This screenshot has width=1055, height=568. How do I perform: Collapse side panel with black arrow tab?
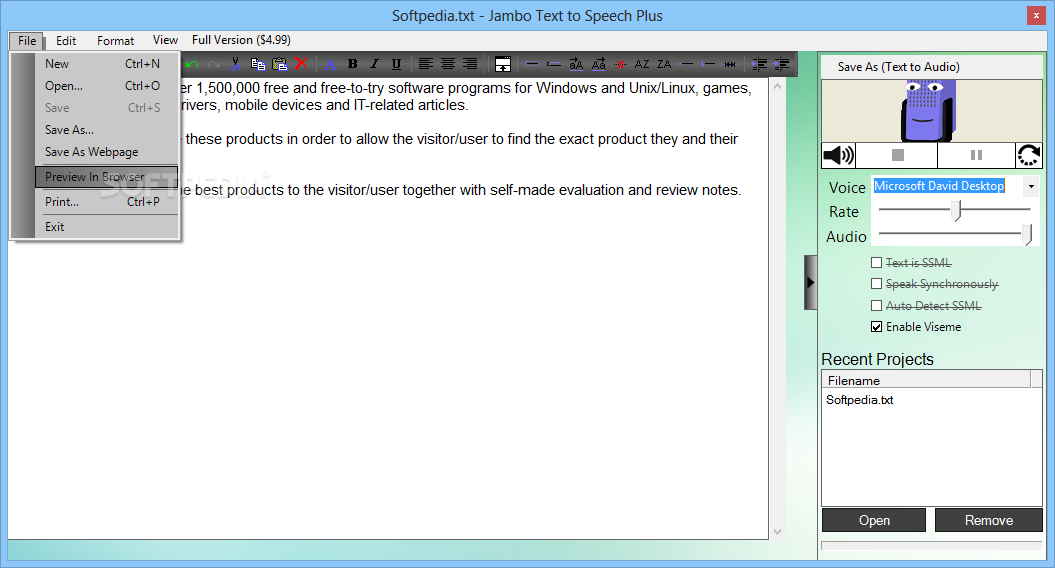(x=811, y=283)
